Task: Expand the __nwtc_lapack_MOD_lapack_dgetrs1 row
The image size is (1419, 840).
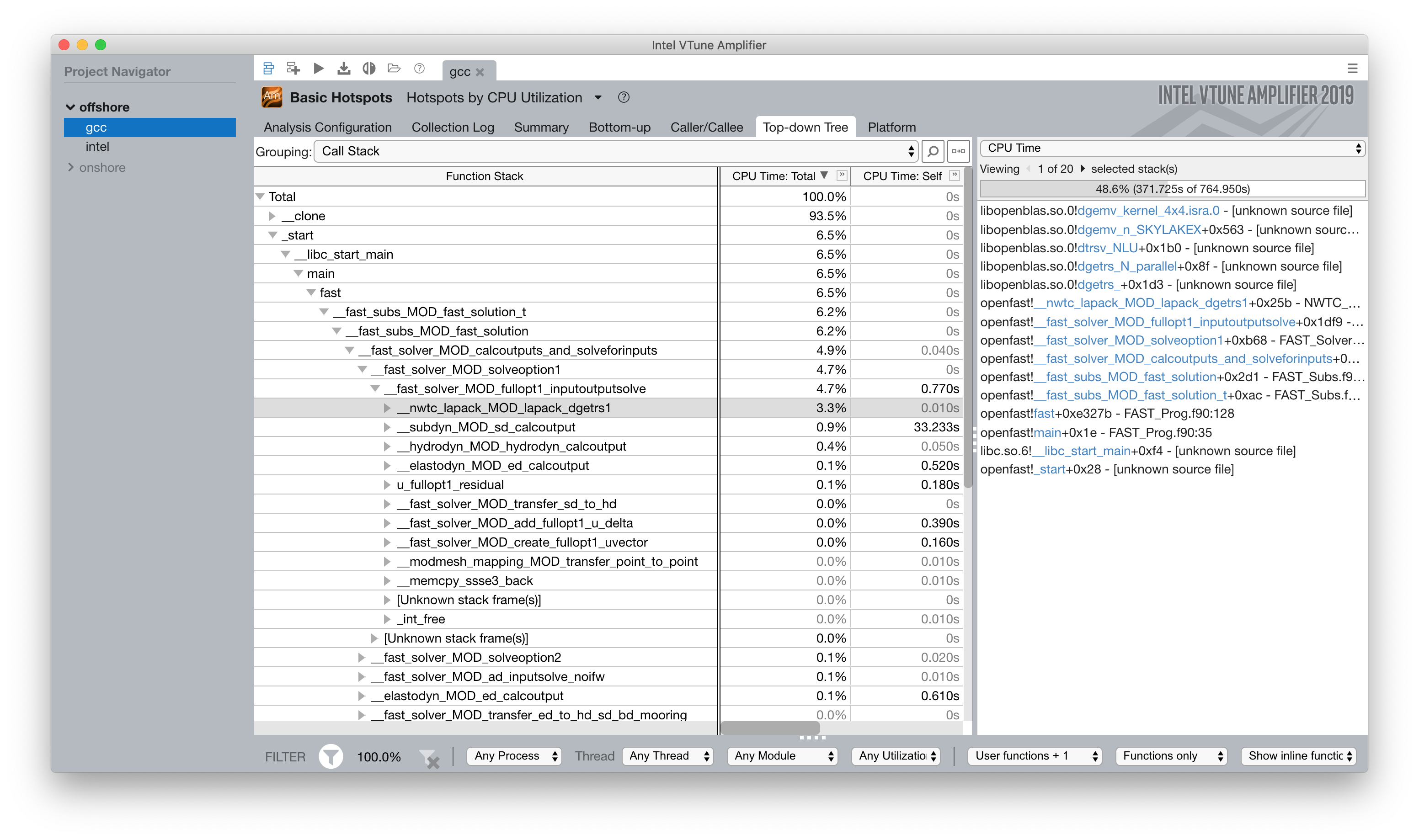Action: [x=387, y=408]
